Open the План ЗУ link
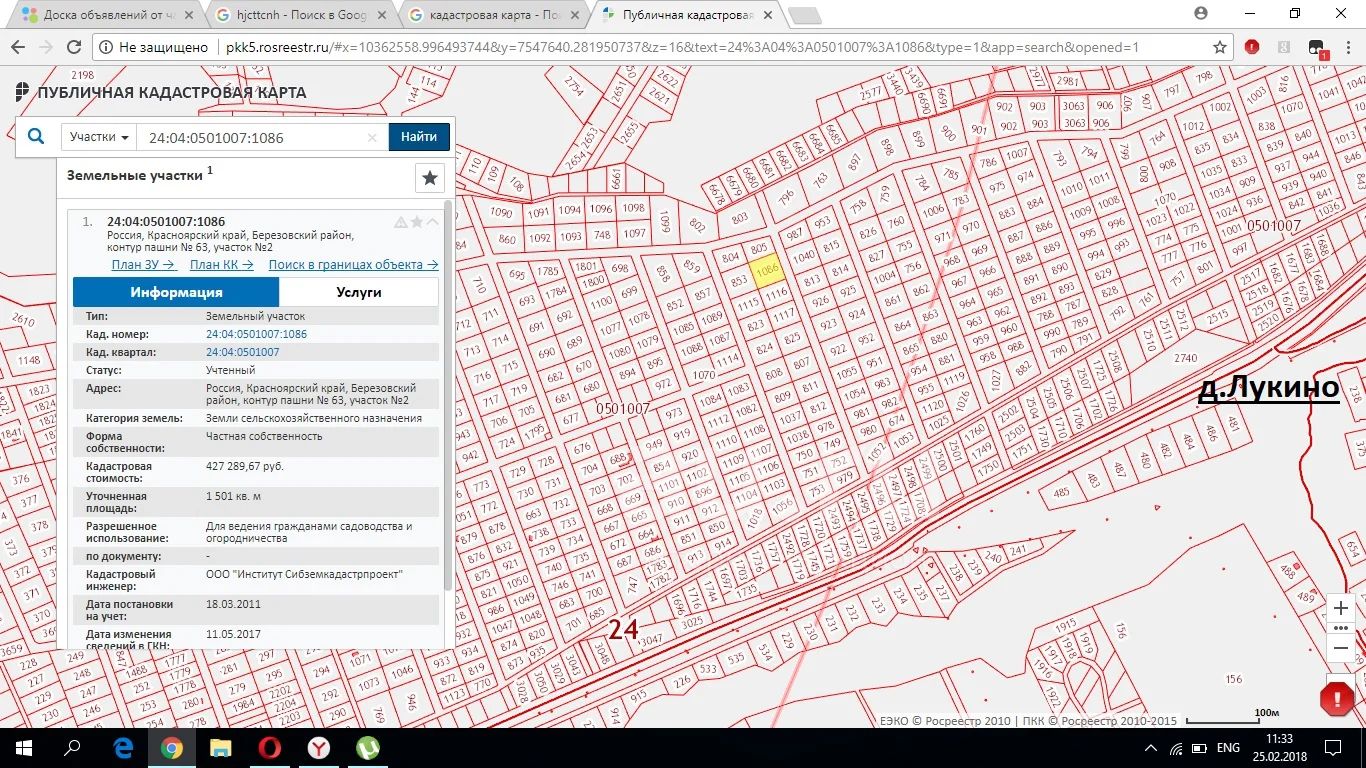1366x768 pixels. [x=144, y=265]
